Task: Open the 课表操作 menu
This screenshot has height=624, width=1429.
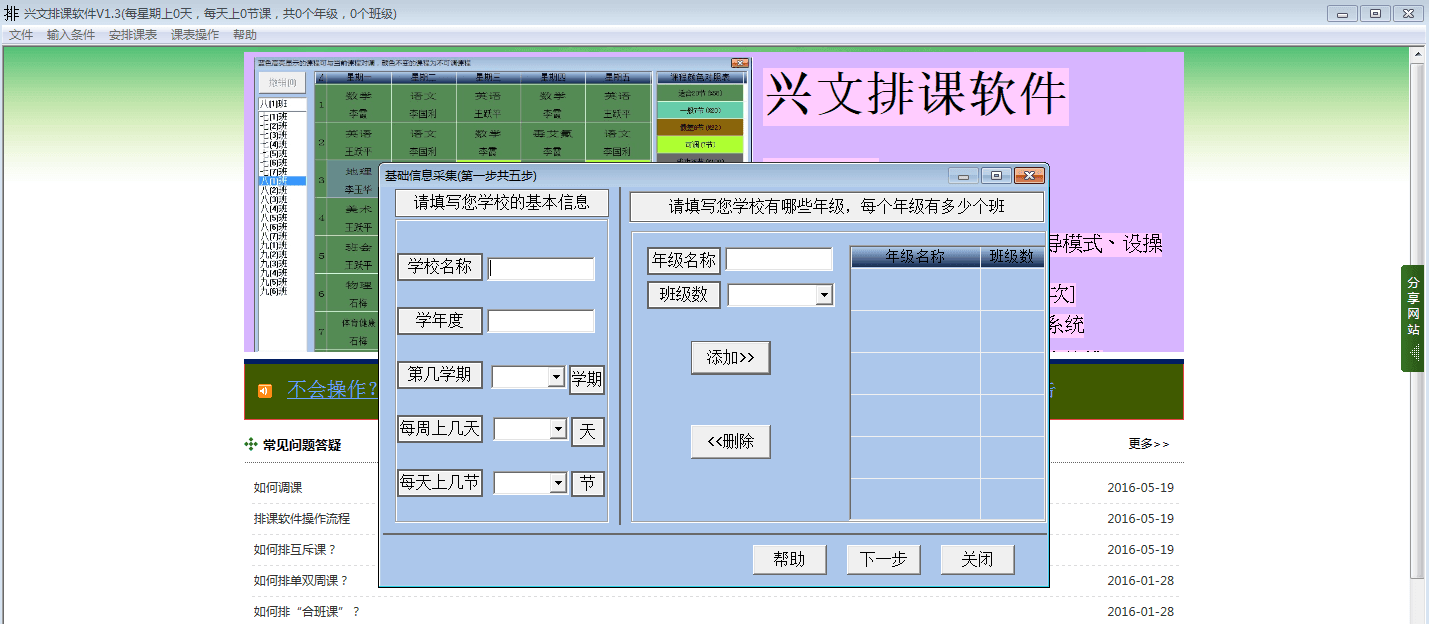Action: [195, 35]
